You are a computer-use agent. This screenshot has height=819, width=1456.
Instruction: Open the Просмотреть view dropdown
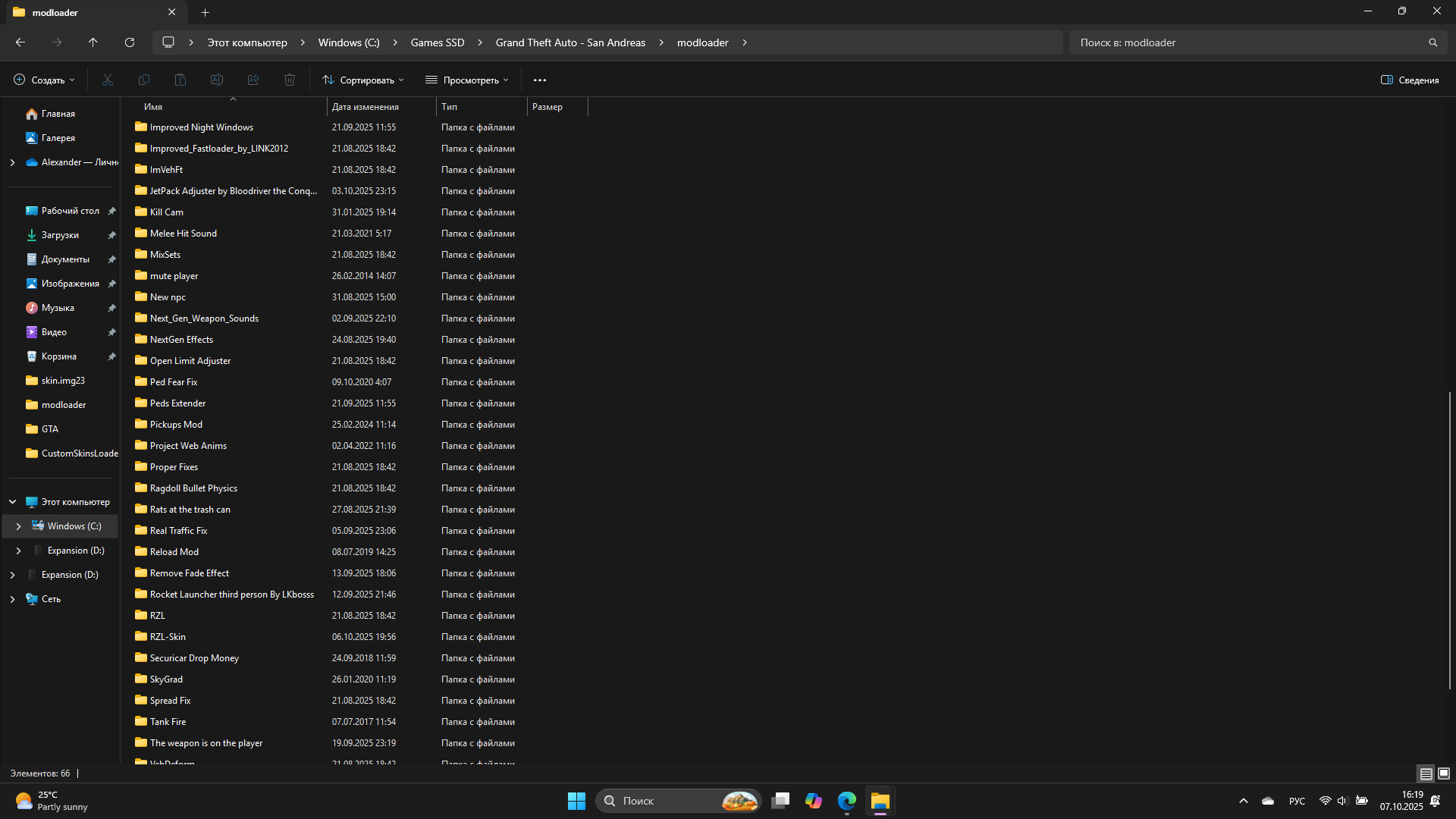point(467,80)
